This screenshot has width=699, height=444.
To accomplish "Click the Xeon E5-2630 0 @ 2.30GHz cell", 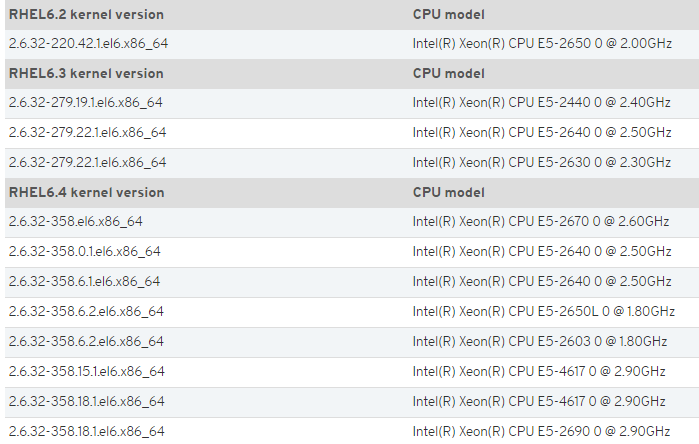I will pos(542,163).
